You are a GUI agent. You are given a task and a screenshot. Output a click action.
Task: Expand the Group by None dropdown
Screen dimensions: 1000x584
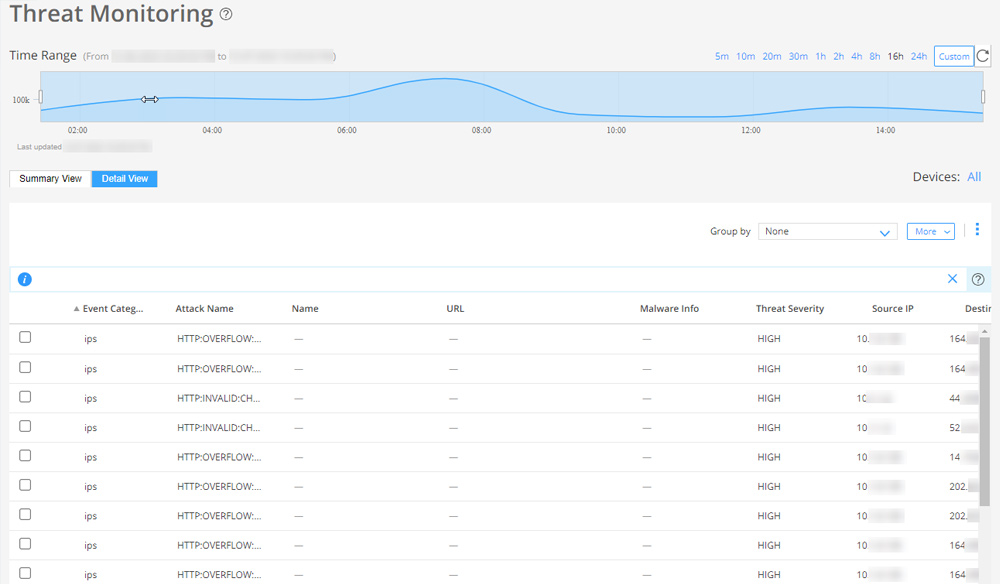[x=827, y=232]
